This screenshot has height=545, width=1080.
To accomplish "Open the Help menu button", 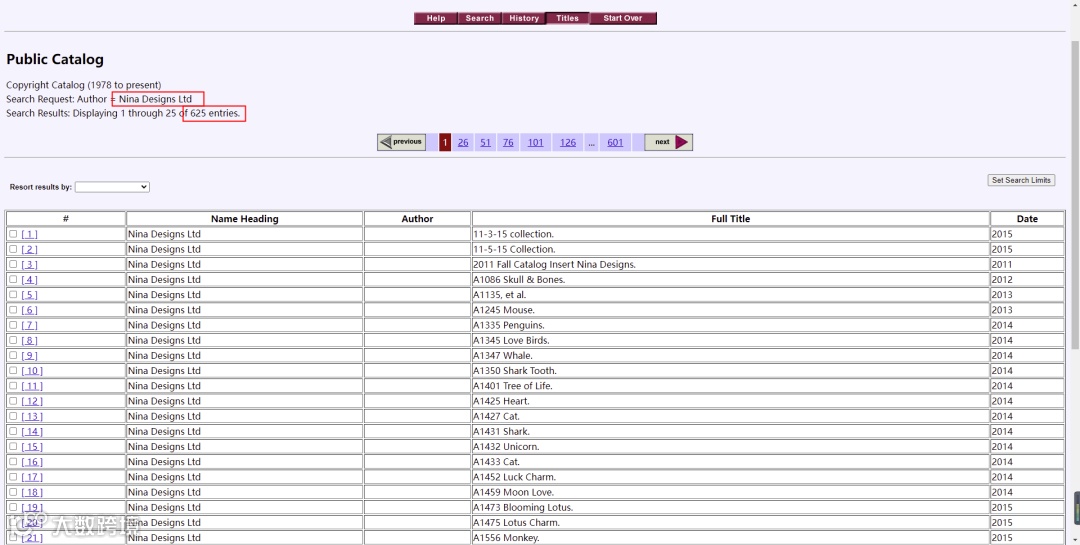I will (x=435, y=19).
